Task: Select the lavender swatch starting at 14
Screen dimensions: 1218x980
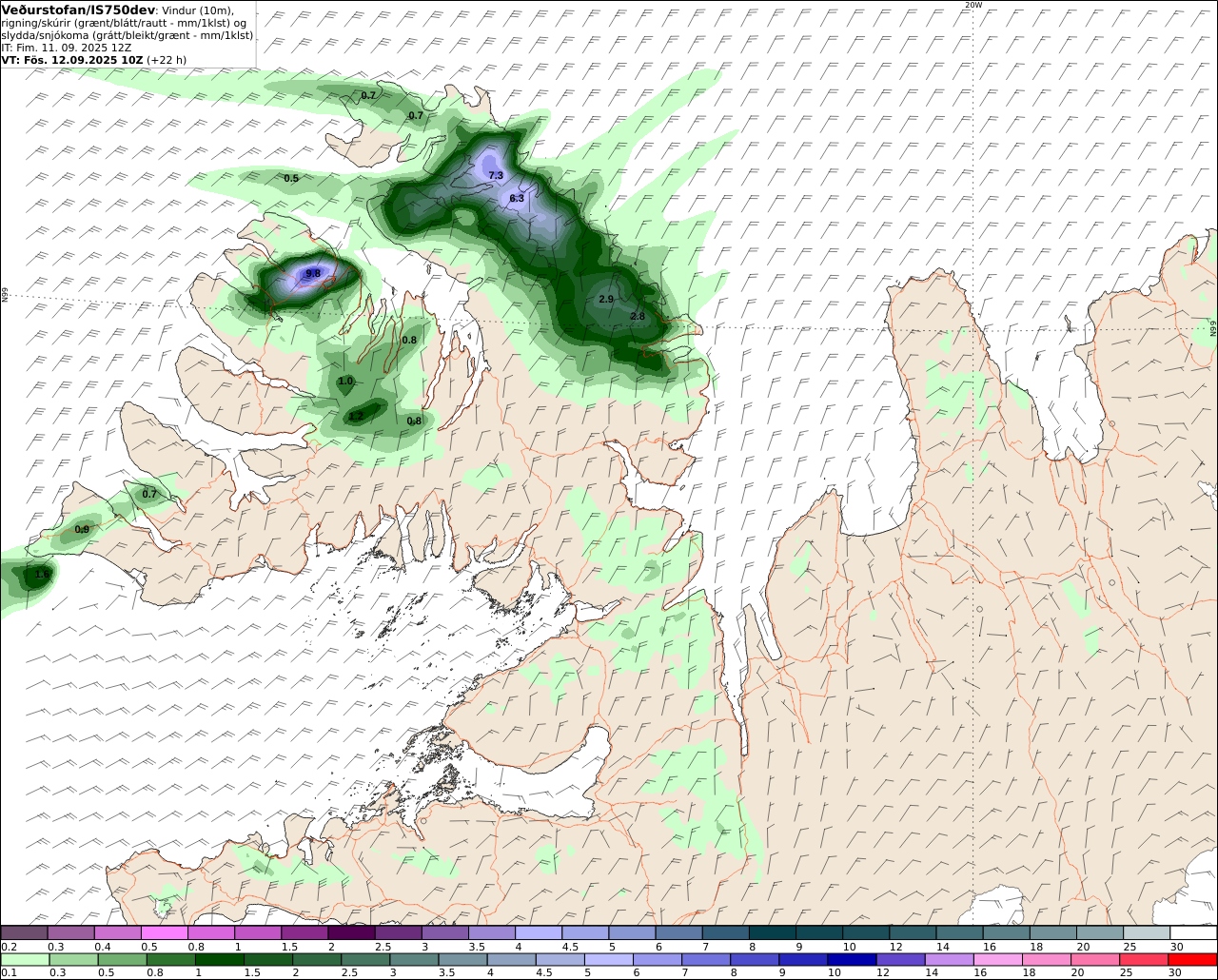Action: click(950, 960)
